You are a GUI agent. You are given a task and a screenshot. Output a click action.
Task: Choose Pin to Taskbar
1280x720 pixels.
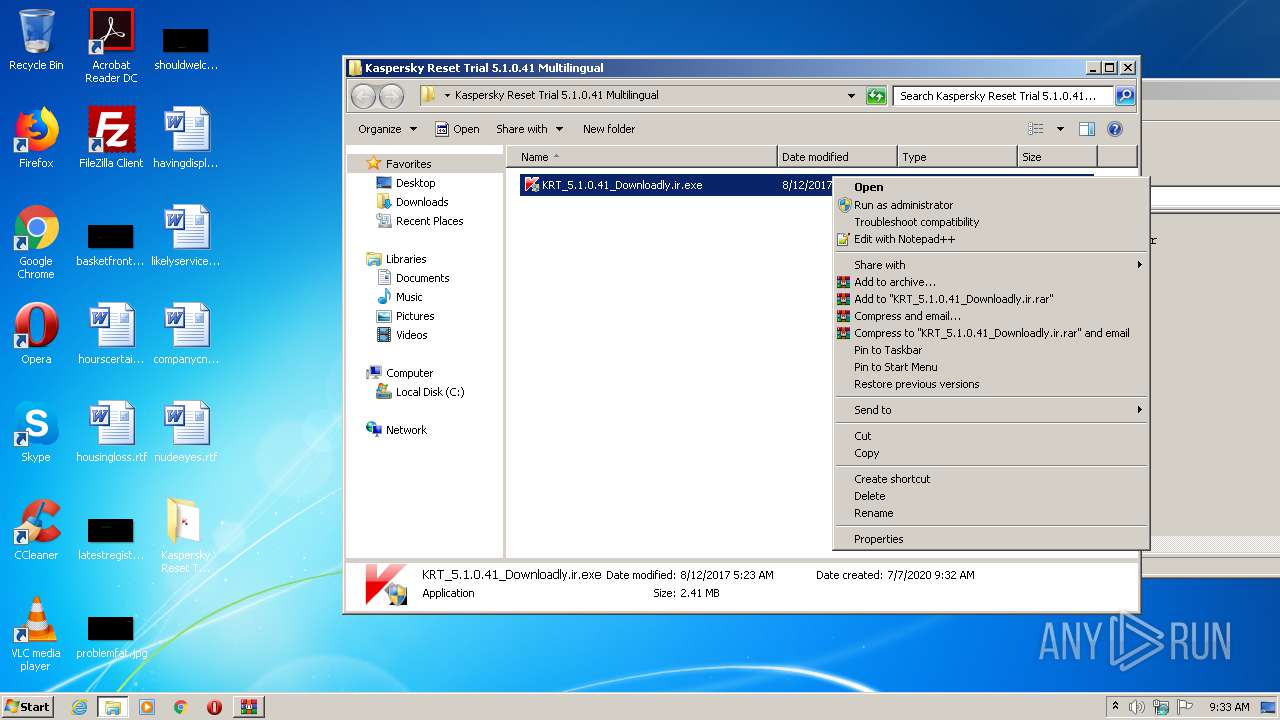click(x=990, y=350)
